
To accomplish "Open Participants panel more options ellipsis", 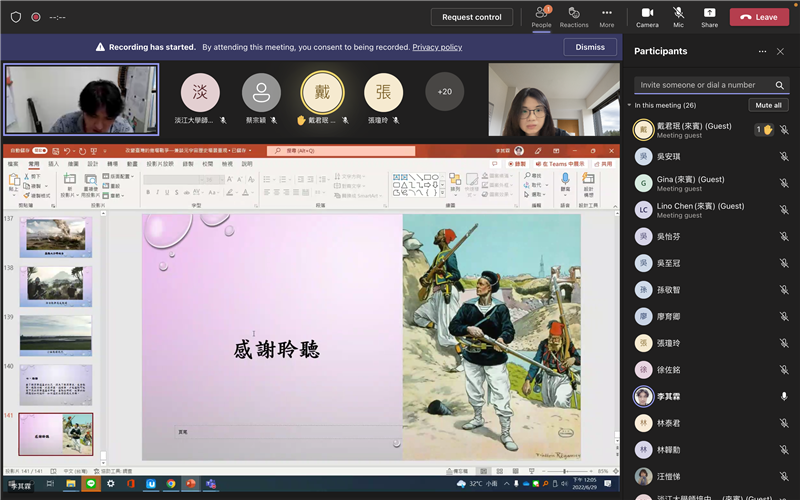I will (x=763, y=51).
